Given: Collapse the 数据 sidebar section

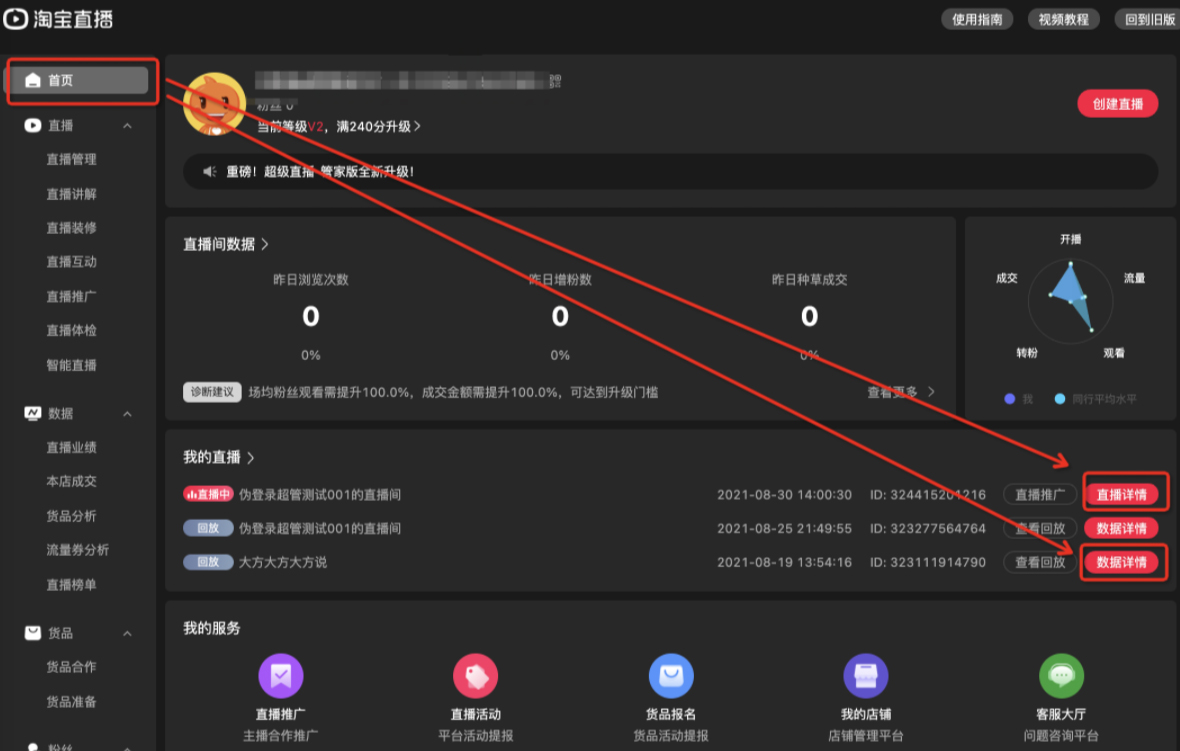Looking at the screenshot, I should (x=127, y=413).
